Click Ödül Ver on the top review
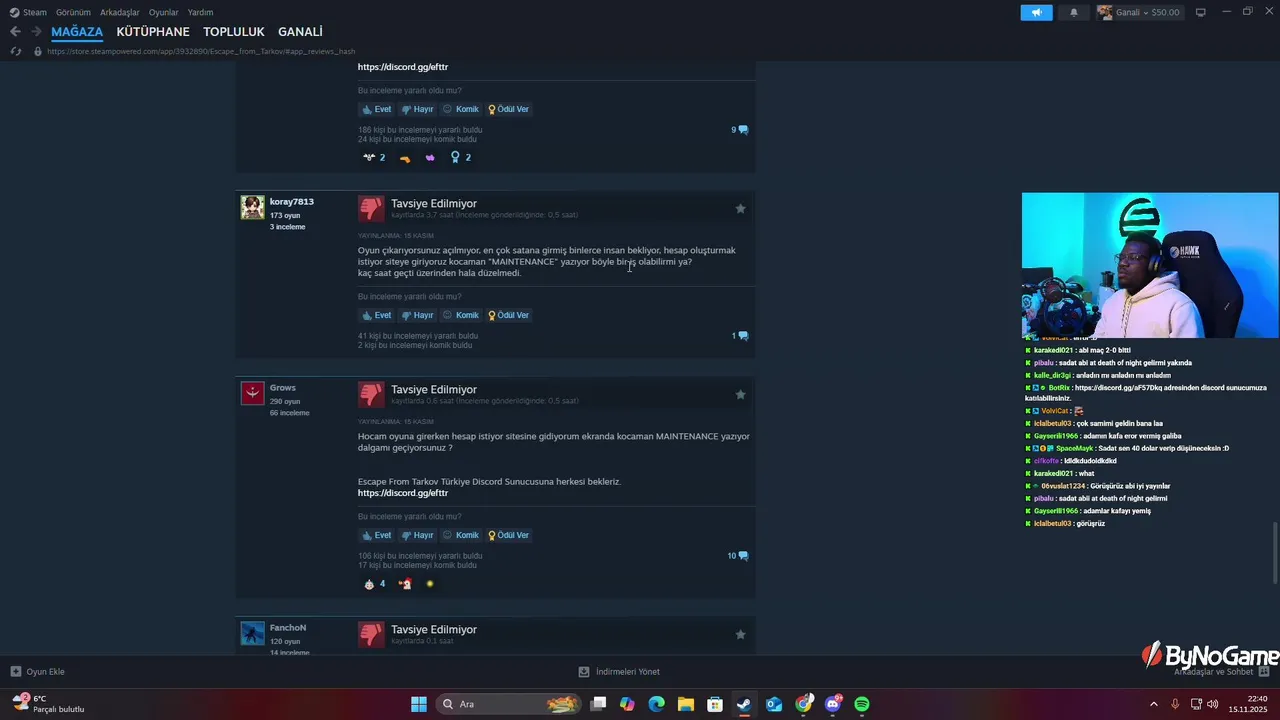Viewport: 1280px width, 720px height. [x=509, y=109]
